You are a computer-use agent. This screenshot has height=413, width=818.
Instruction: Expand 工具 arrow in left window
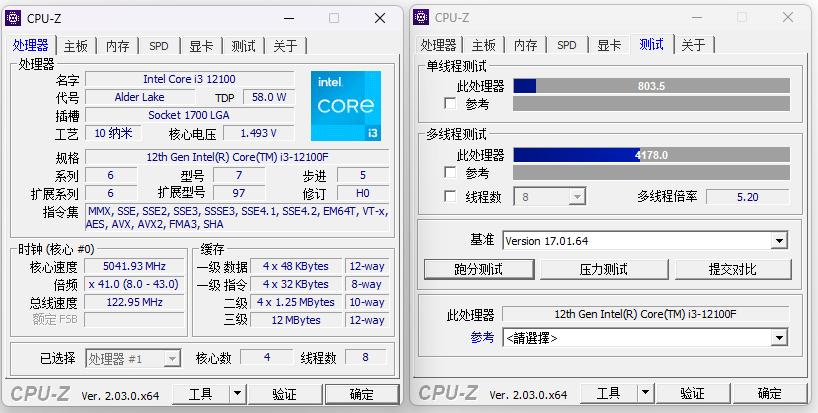[237, 394]
